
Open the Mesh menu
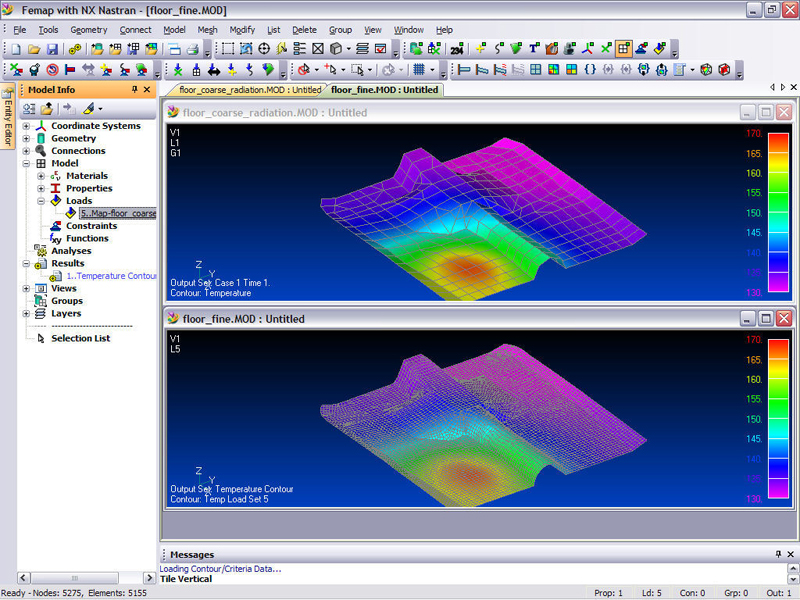pos(207,30)
